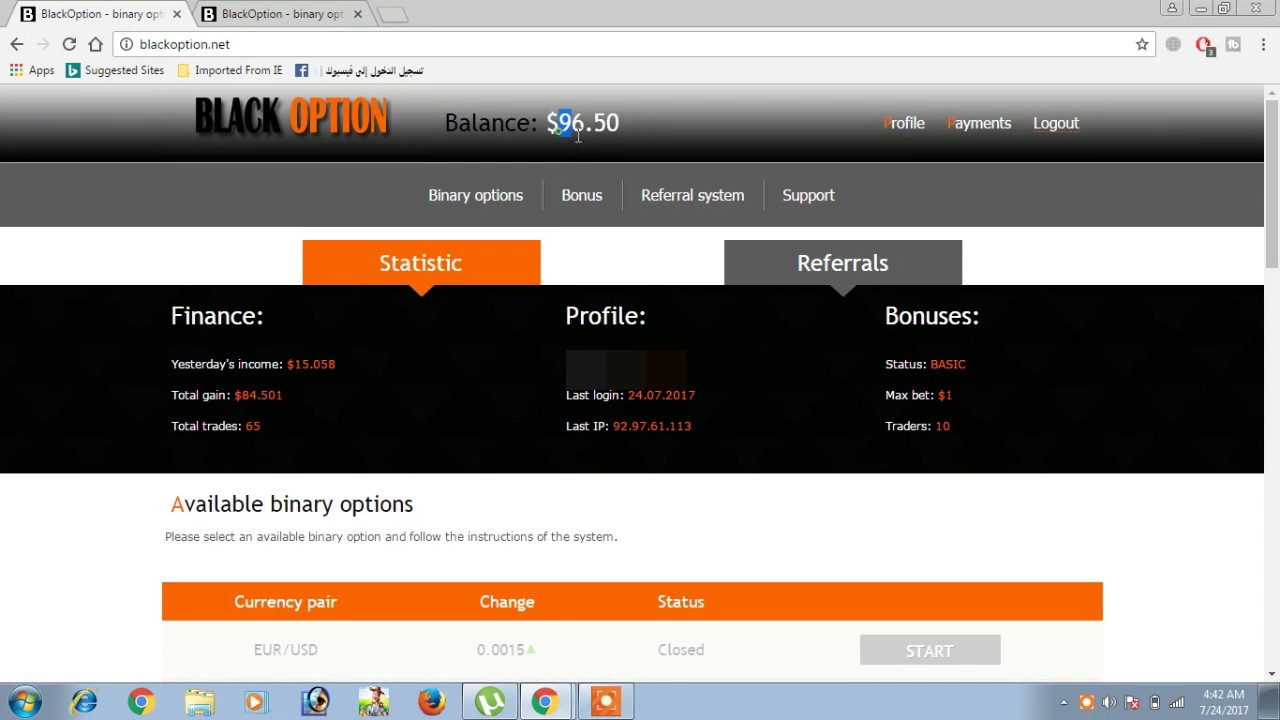Click the Black Option logo
Screen dimensions: 1280x720
pyautogui.click(x=291, y=116)
